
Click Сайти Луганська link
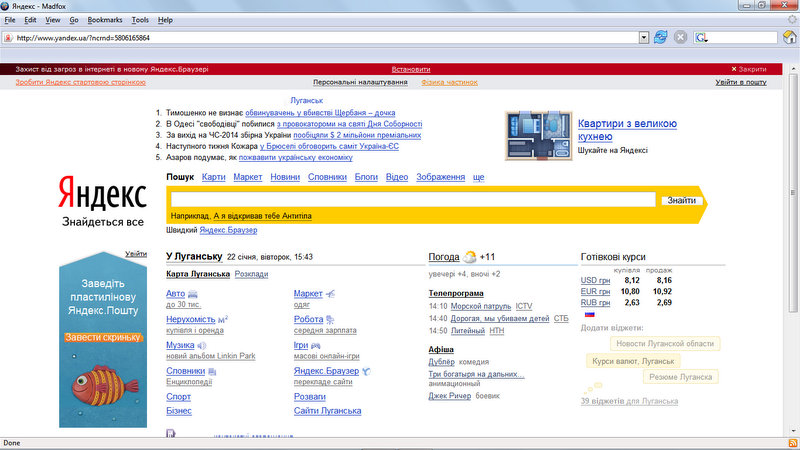click(327, 411)
